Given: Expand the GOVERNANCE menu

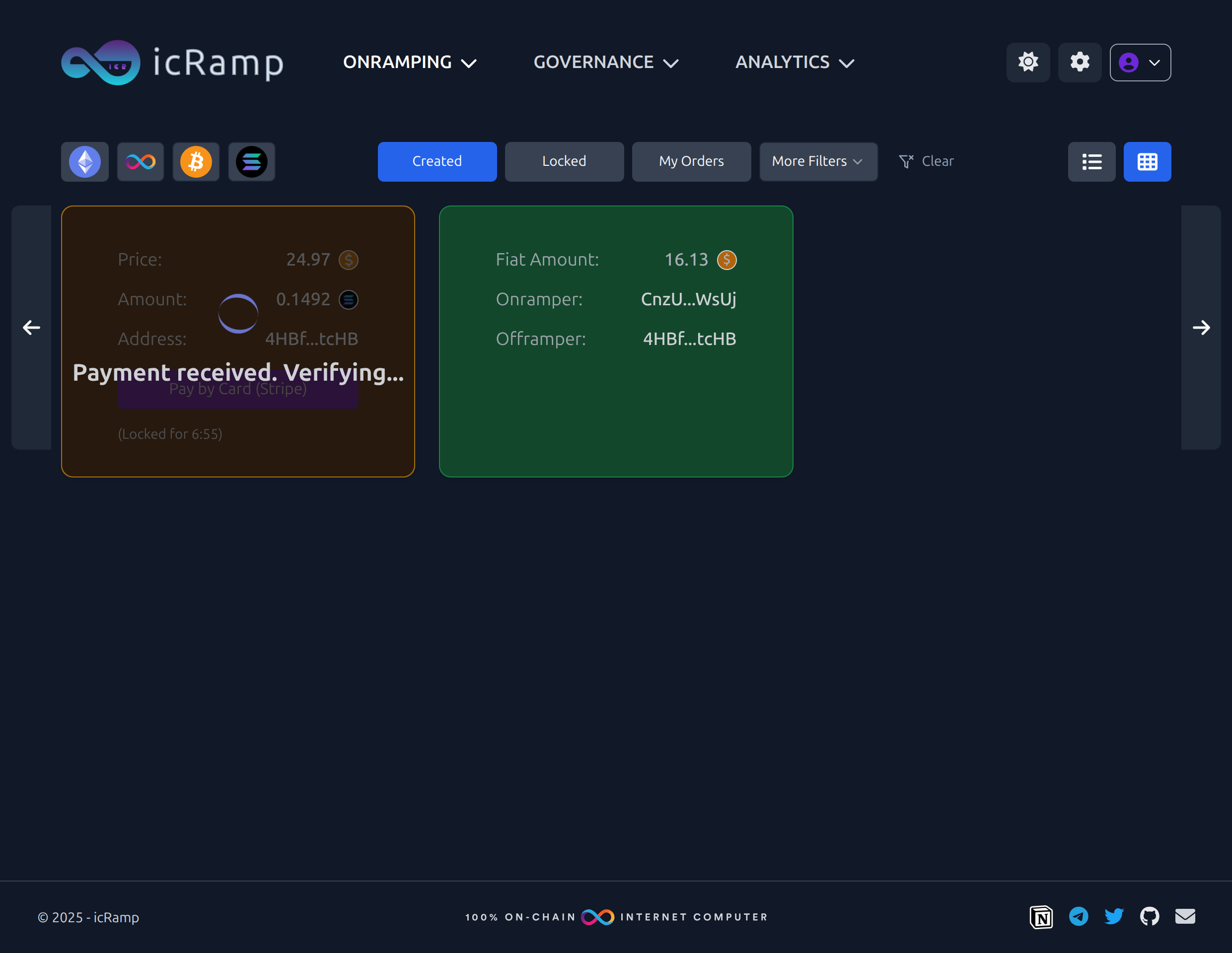Looking at the screenshot, I should (x=606, y=62).
